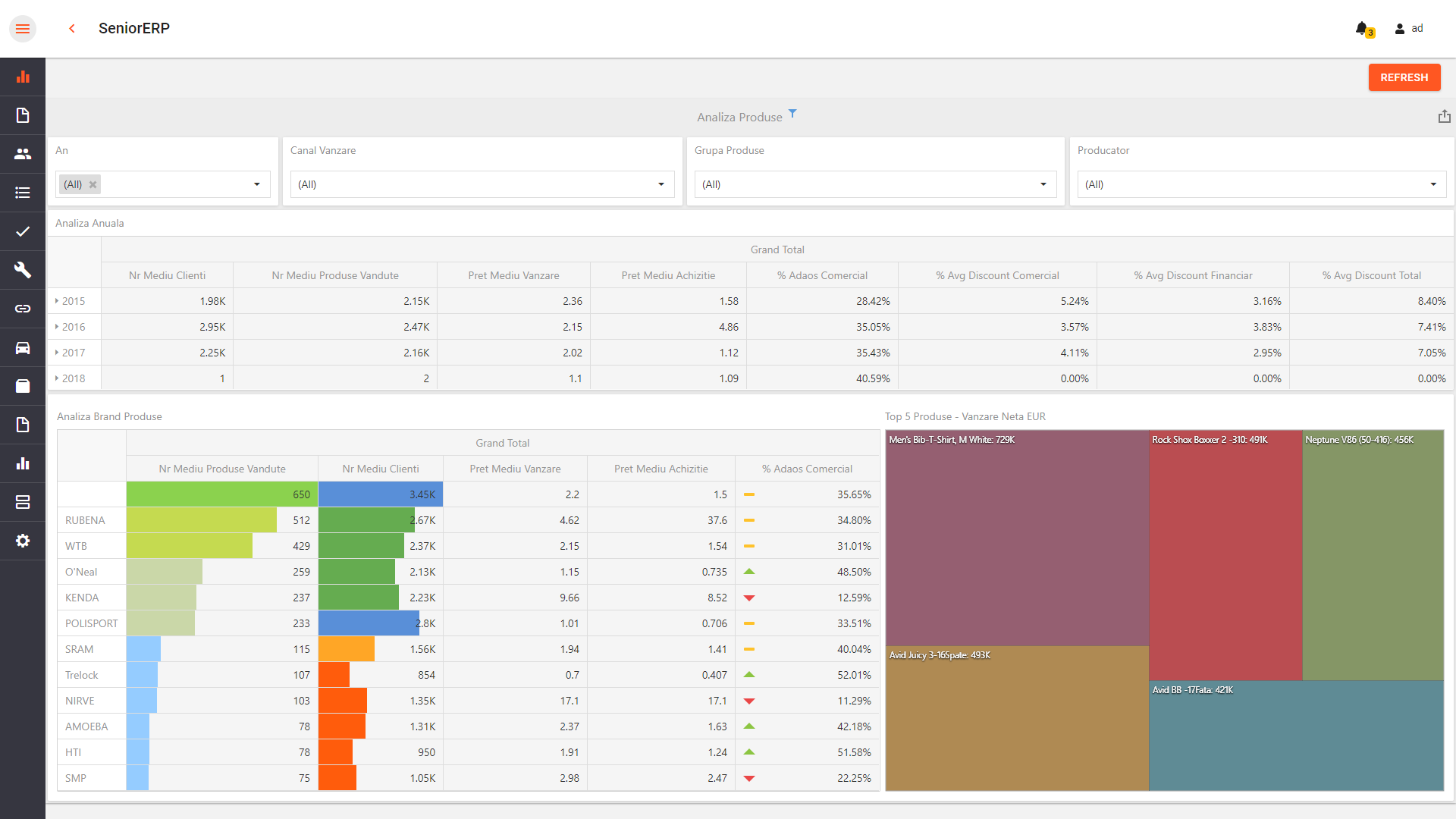
Task: Click the 650 green bar in the first brand row
Action: point(222,494)
